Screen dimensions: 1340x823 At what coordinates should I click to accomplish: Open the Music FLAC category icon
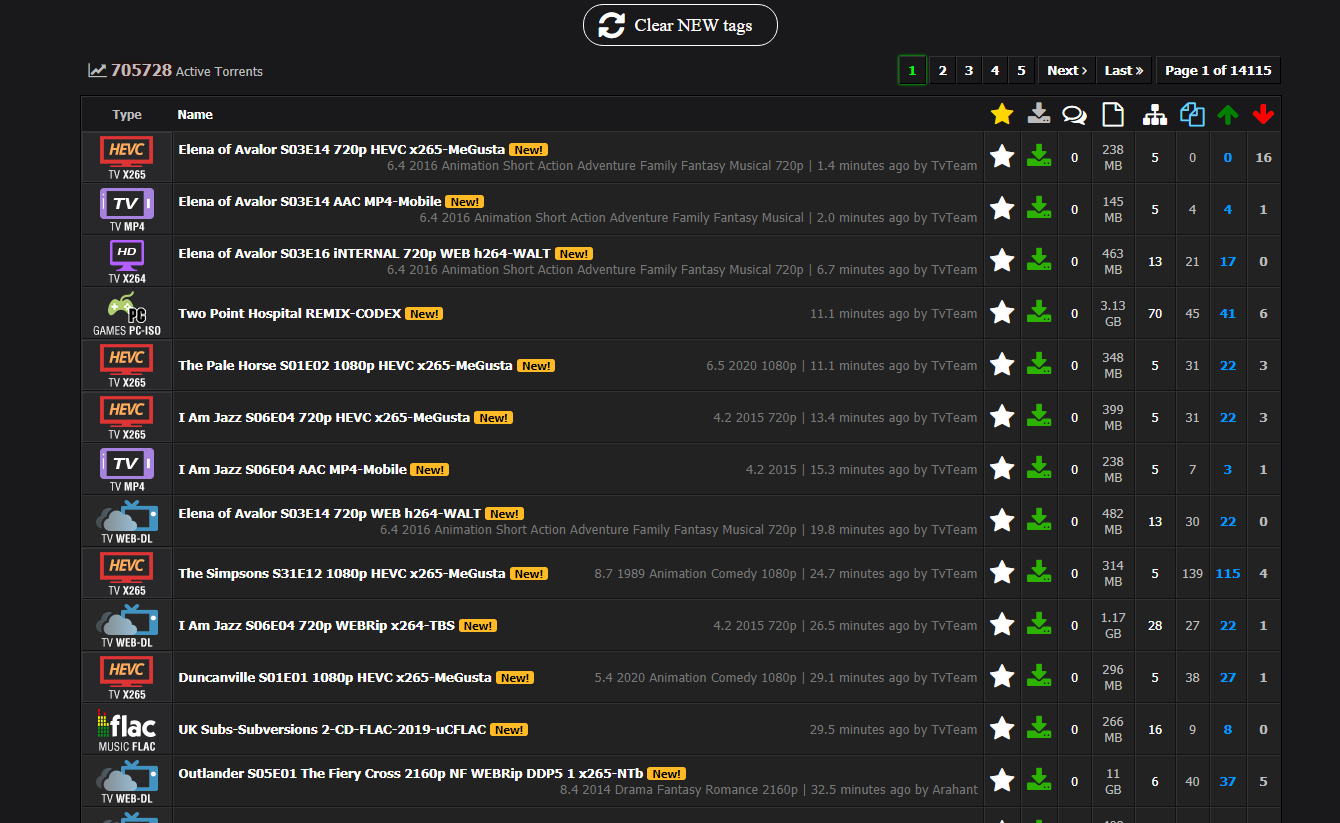(x=127, y=730)
